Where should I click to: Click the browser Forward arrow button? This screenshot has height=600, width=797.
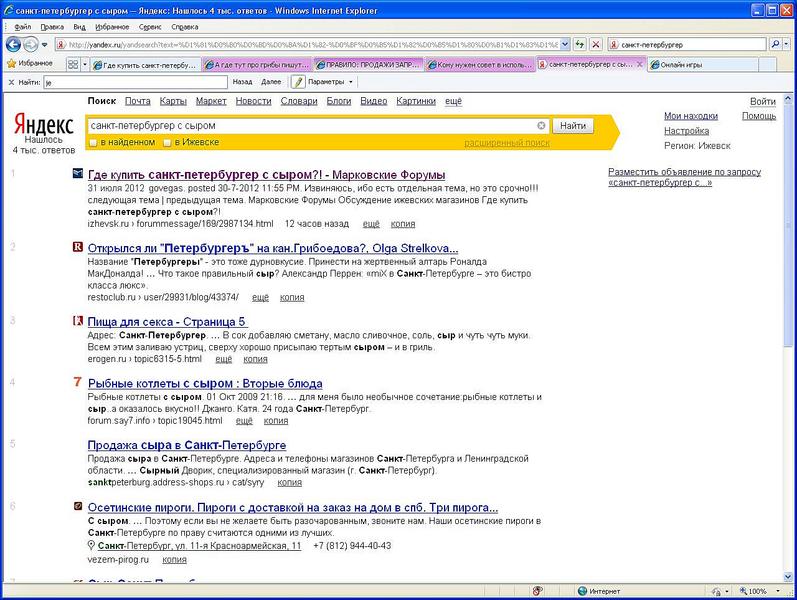[x=30, y=45]
